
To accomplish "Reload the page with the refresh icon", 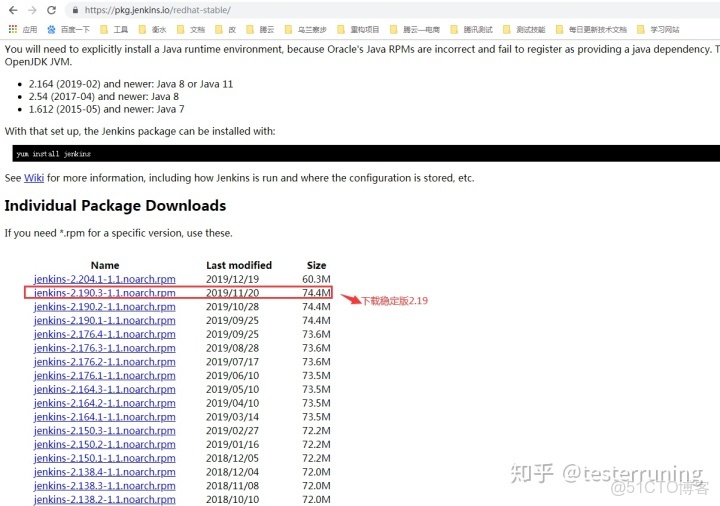I will coord(51,10).
